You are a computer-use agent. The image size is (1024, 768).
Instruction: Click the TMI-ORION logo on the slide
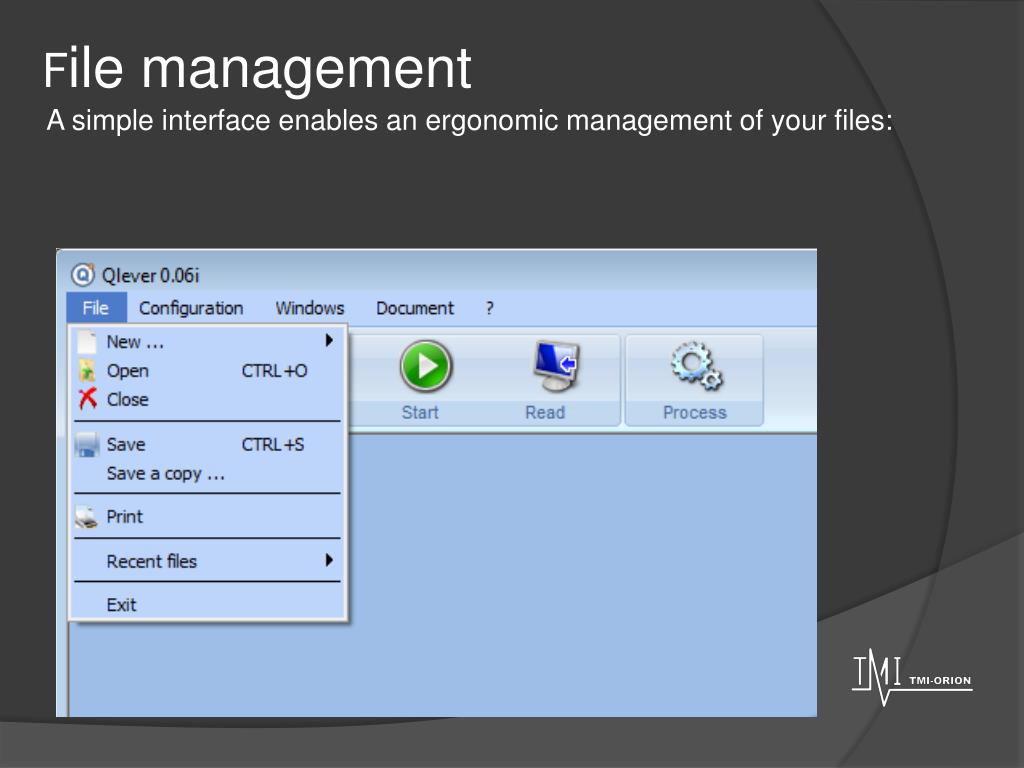[912, 677]
